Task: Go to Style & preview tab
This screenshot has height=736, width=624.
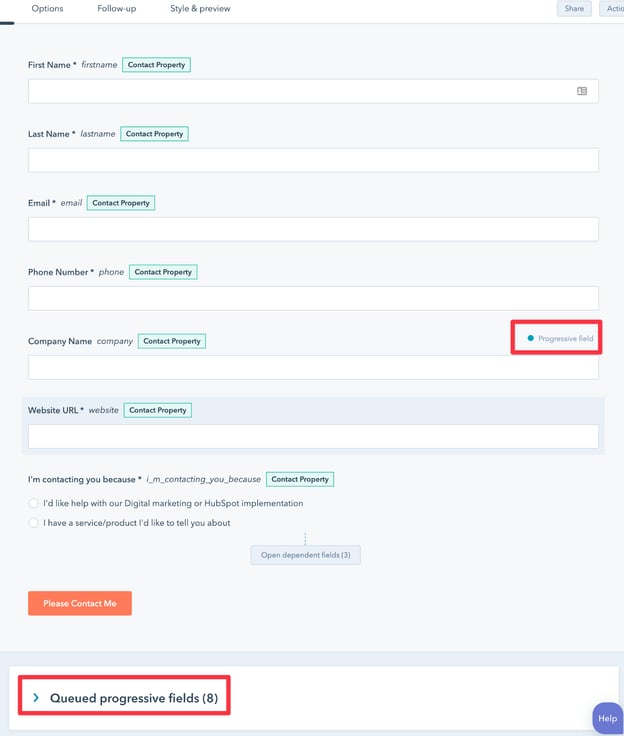Action: coord(200,9)
